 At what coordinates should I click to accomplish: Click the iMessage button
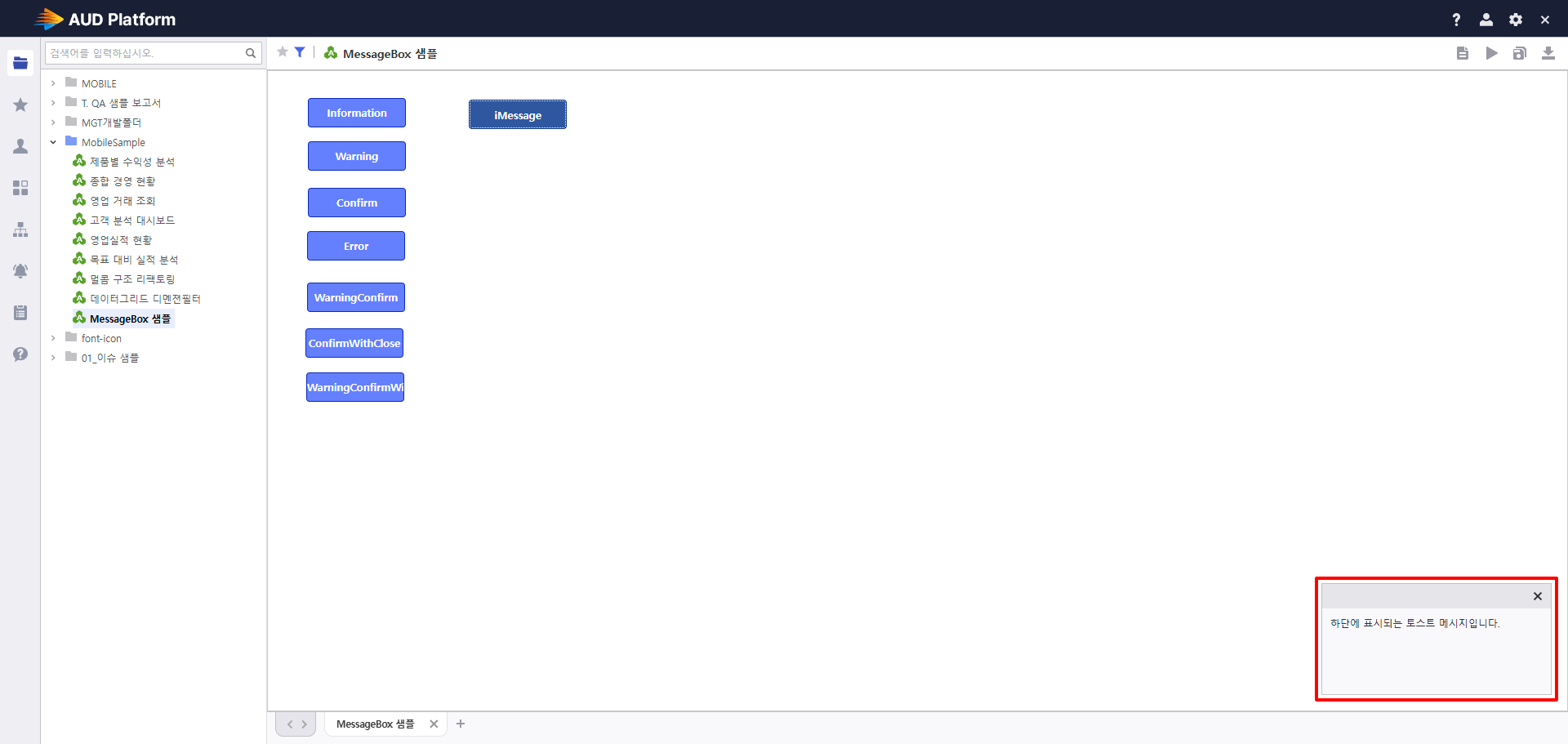coord(518,115)
